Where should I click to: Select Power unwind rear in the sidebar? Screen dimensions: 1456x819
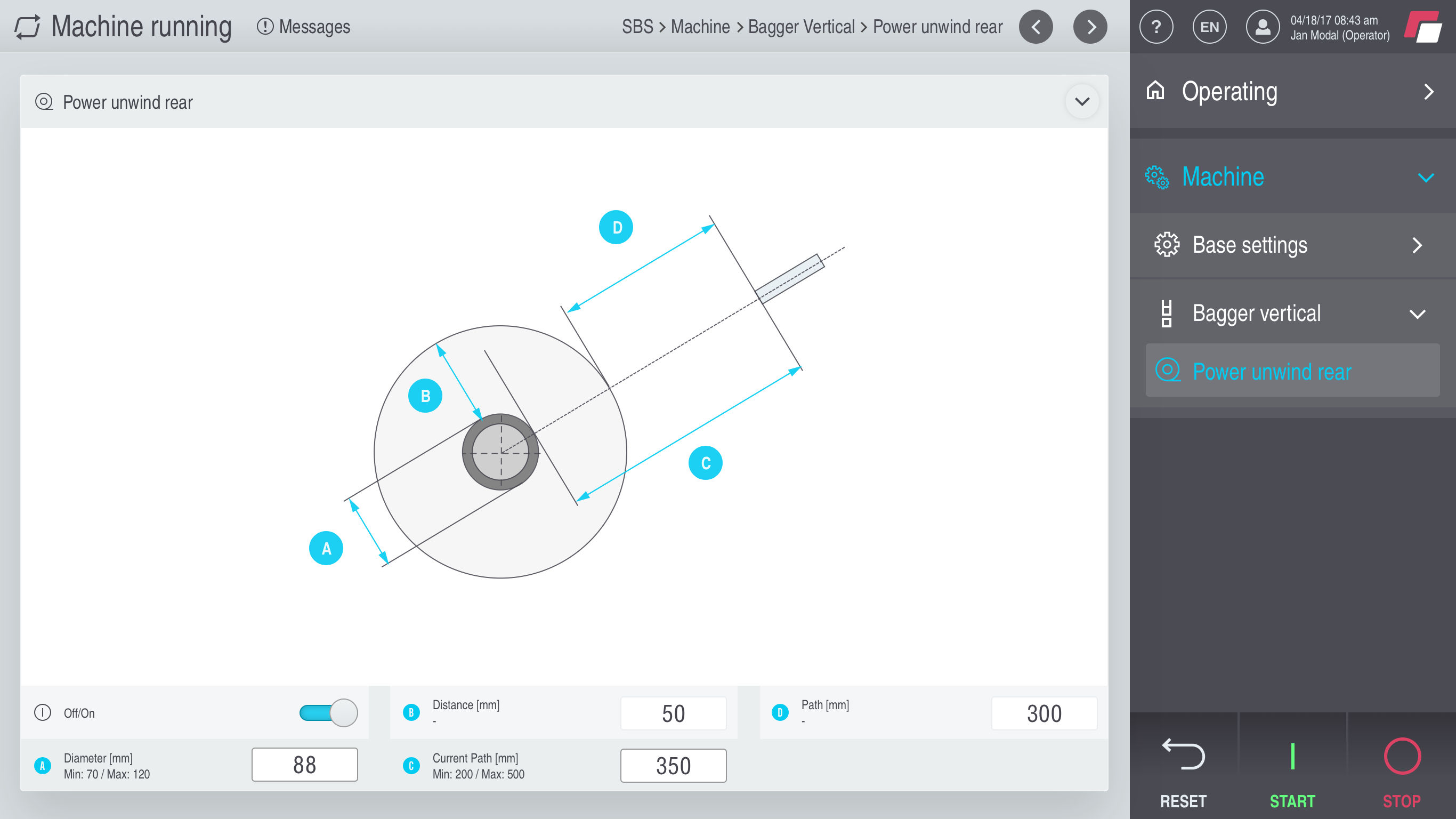pyautogui.click(x=1272, y=372)
